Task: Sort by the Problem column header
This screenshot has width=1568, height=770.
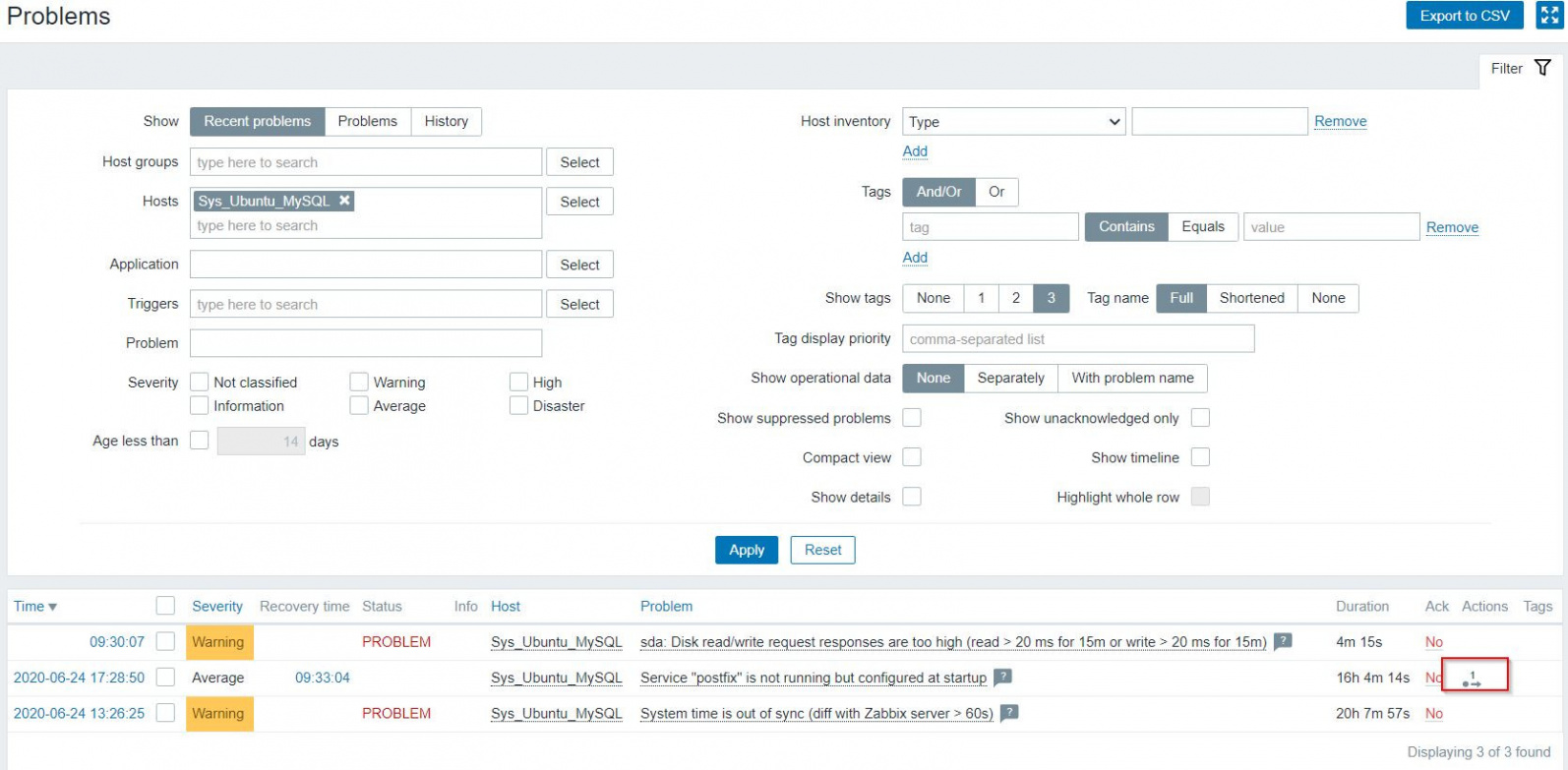Action: point(666,606)
